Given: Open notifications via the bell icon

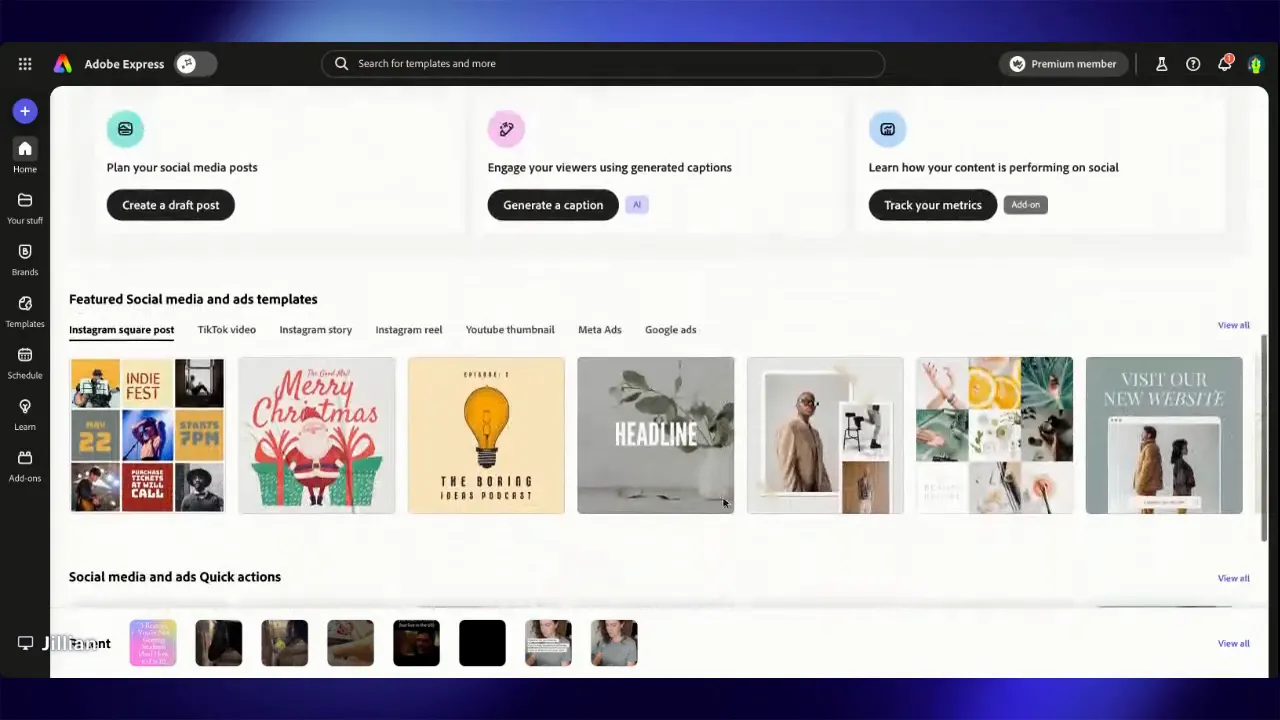Looking at the screenshot, I should click(x=1225, y=63).
